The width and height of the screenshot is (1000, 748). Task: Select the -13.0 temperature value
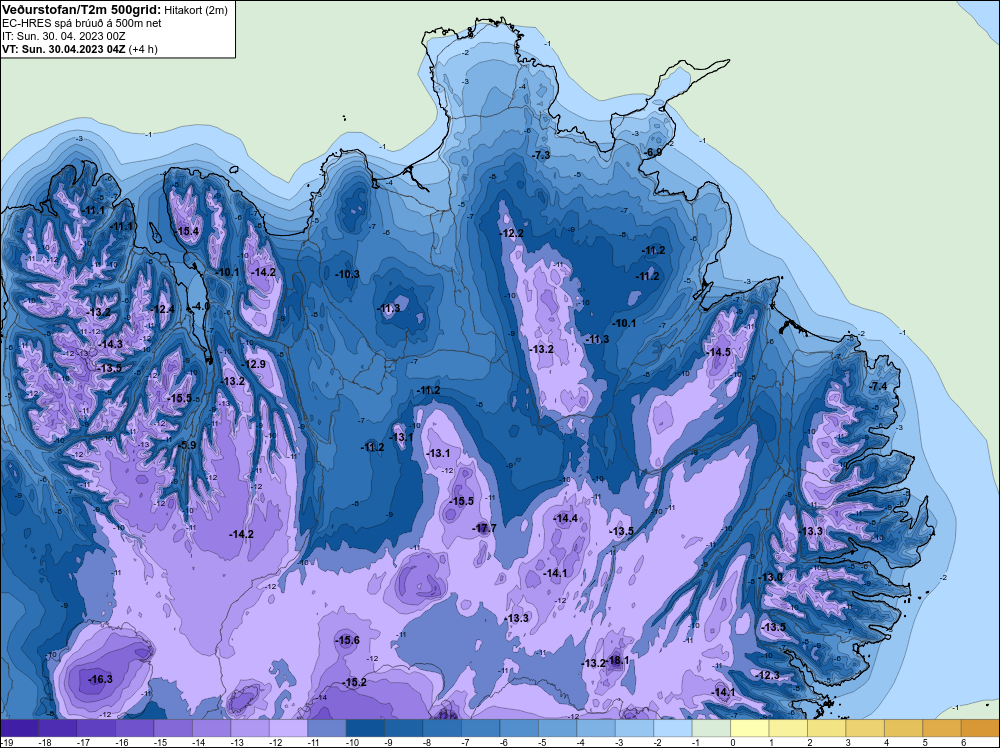pos(770,577)
